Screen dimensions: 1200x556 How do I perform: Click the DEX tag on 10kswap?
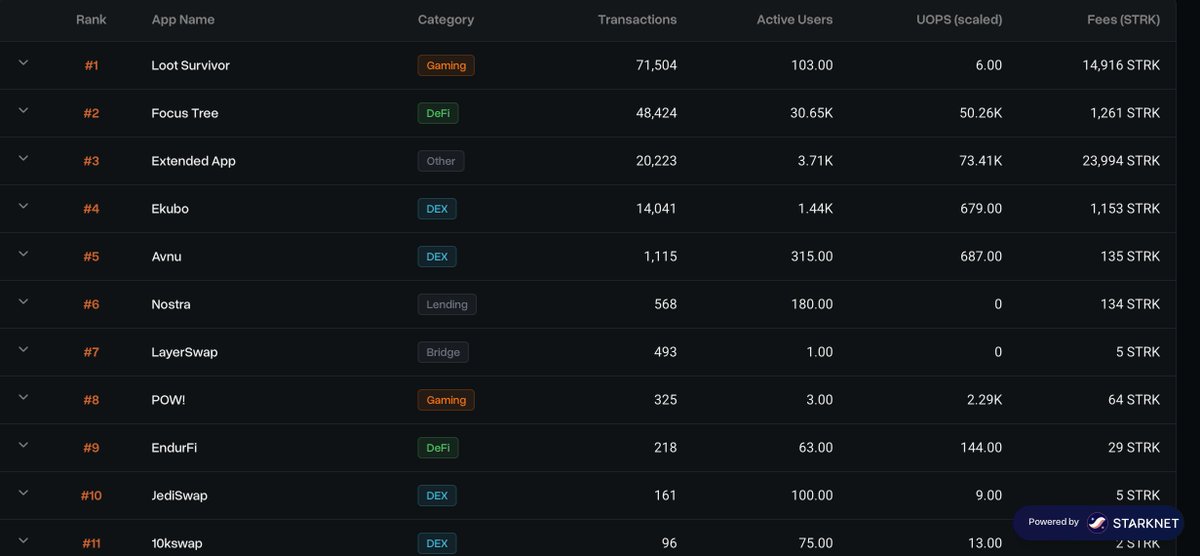[x=437, y=543]
